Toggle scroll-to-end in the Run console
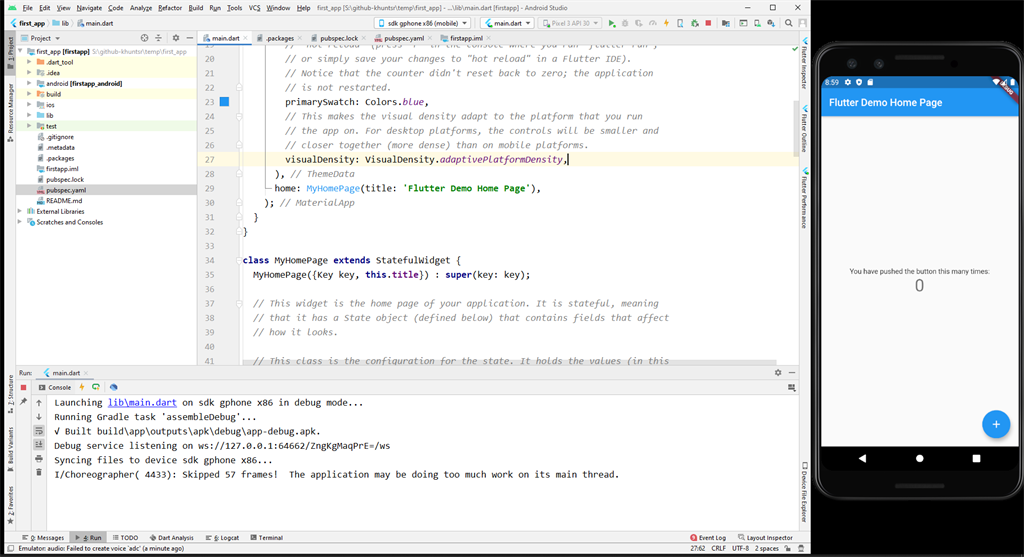The width and height of the screenshot is (1024, 557). pyautogui.click(x=39, y=444)
